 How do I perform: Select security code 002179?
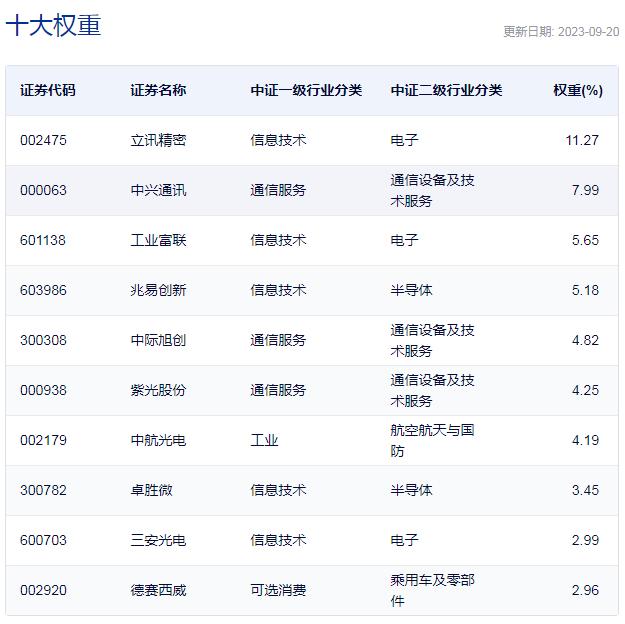[43, 441]
